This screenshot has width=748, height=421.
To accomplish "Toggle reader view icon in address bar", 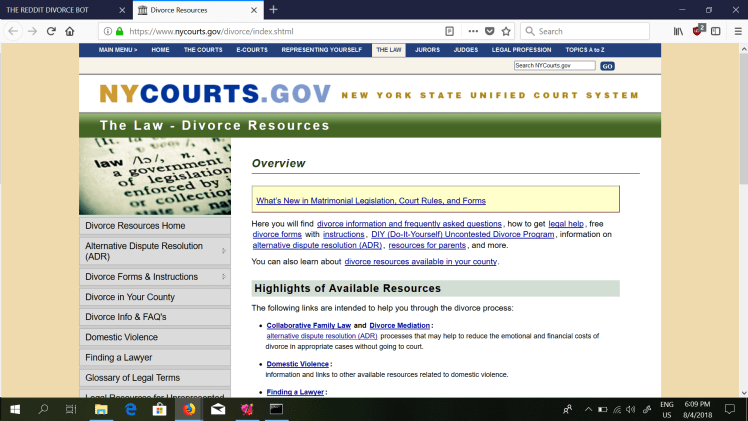I will click(x=449, y=31).
